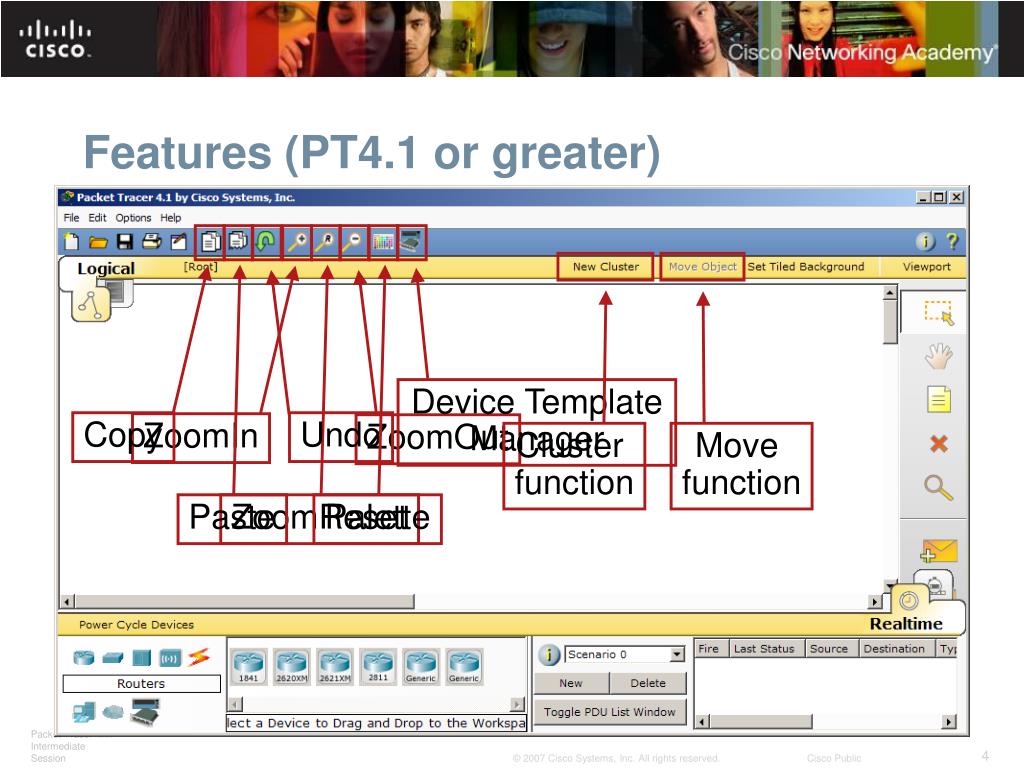The height and width of the screenshot is (768, 1024).
Task: Pick the Inspect magnifying glass tool
Action: click(938, 487)
